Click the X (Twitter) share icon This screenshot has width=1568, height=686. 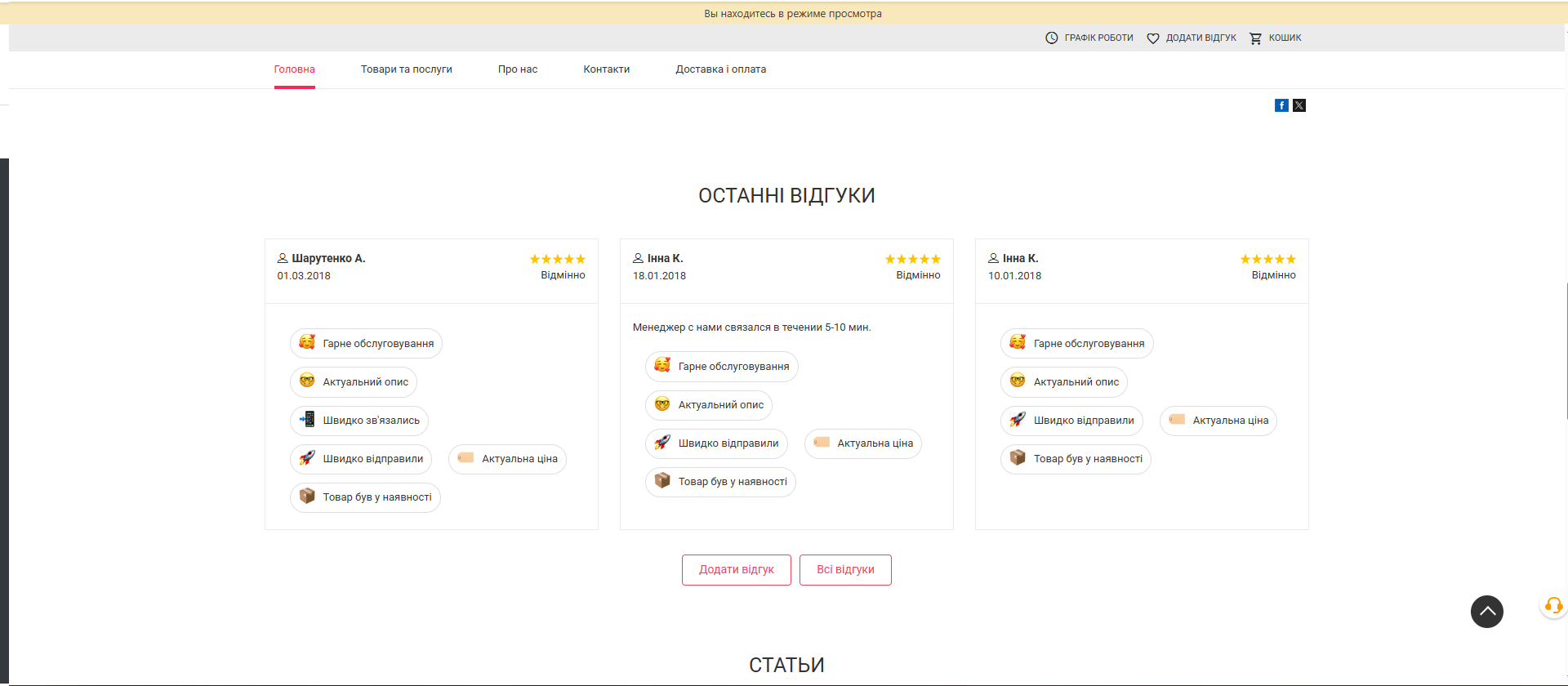1299,105
